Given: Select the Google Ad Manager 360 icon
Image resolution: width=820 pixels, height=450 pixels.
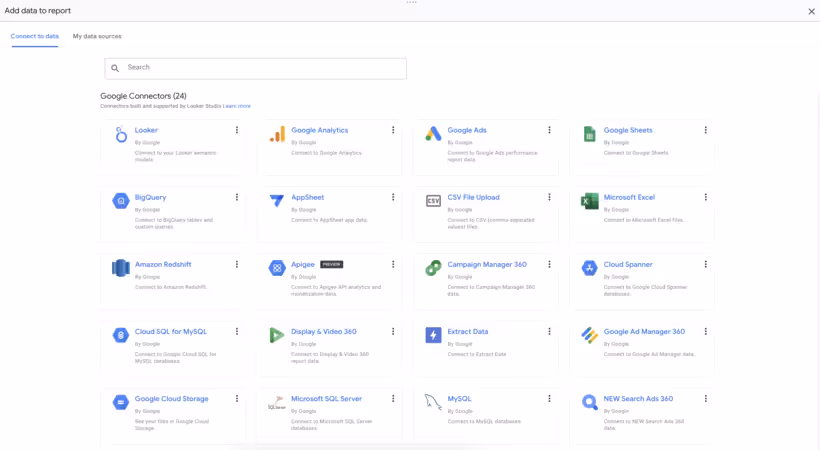Looking at the screenshot, I should (x=589, y=335).
